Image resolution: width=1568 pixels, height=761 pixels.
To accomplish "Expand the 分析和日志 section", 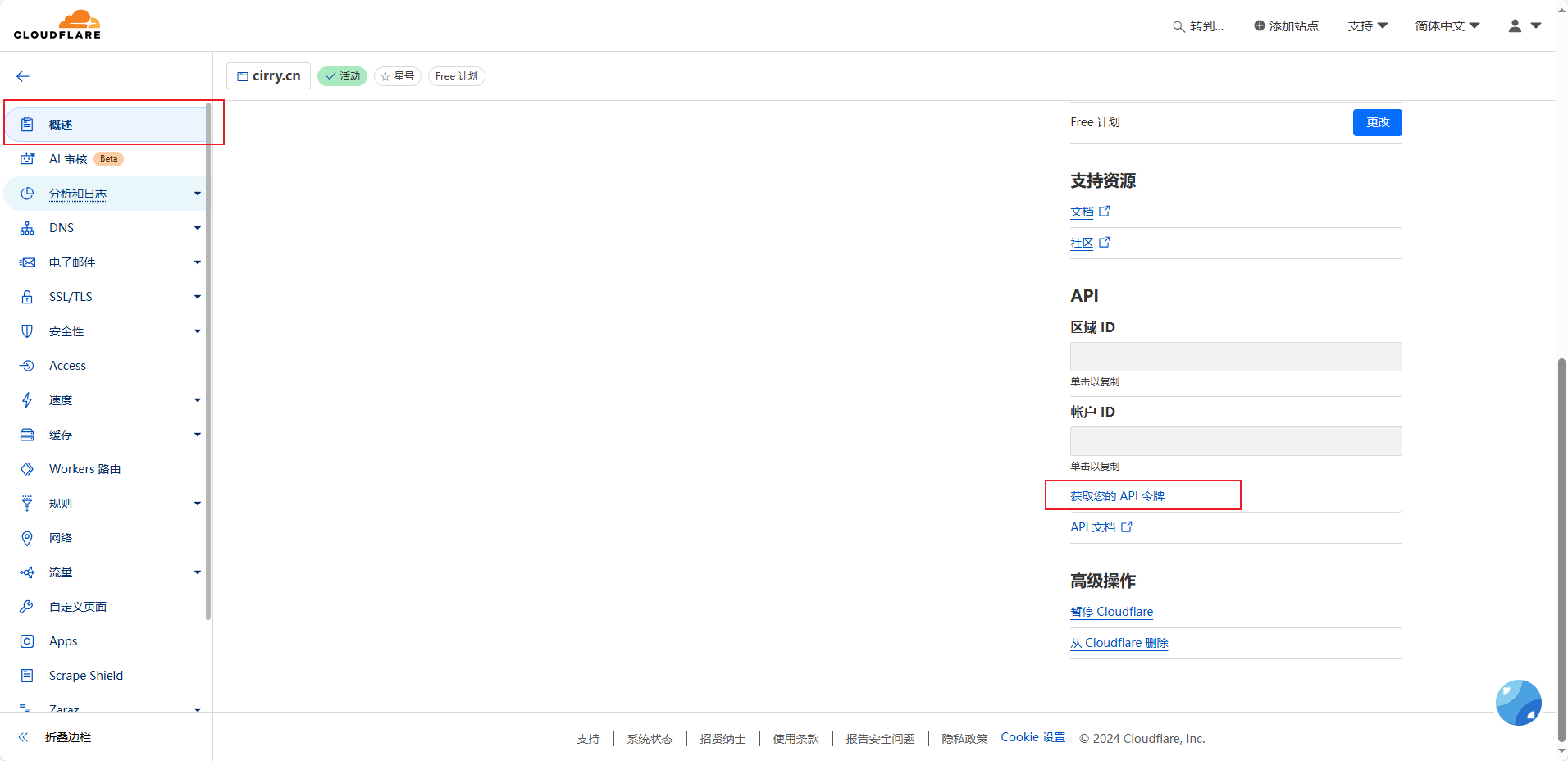I will pos(197,194).
